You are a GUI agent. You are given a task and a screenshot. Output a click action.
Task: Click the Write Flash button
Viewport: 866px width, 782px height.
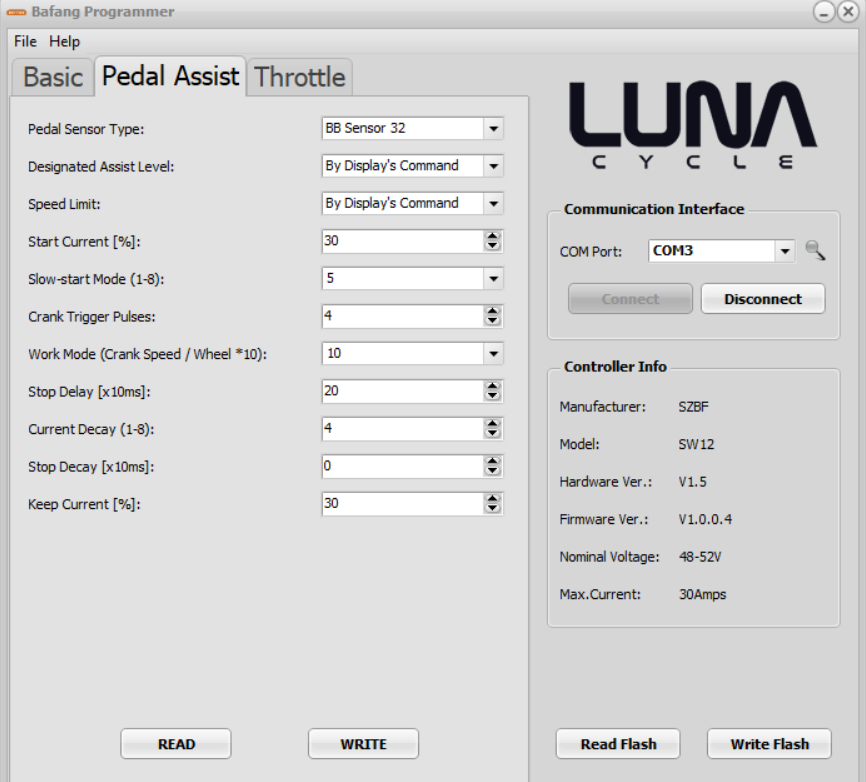tap(769, 744)
